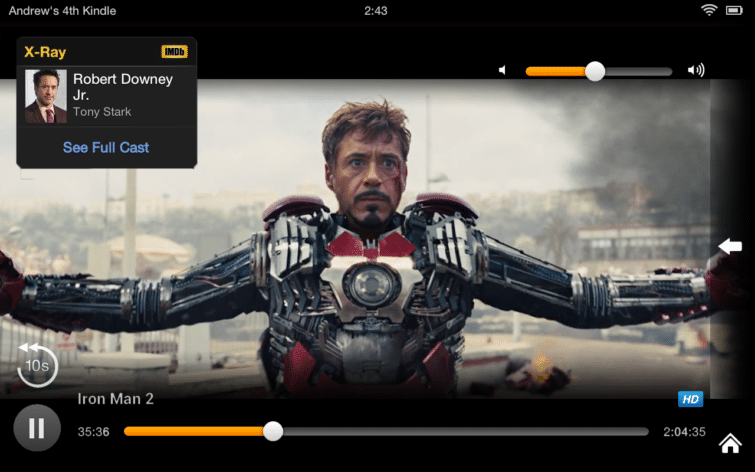
Task: Seek by clicking the gray progress track
Action: click(x=465, y=432)
